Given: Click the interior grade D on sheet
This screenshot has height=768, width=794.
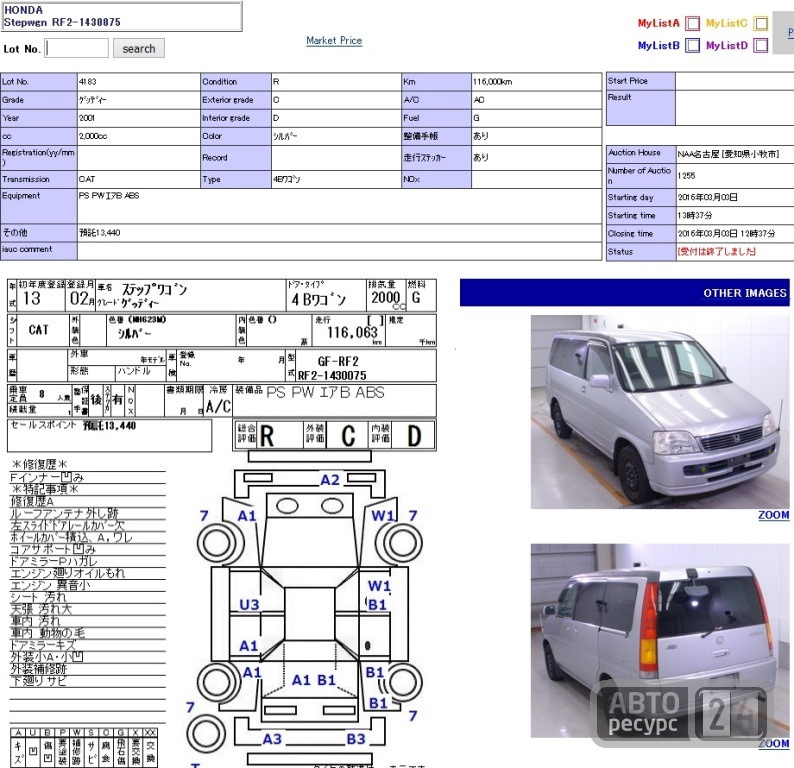Looking at the screenshot, I should pyautogui.click(x=414, y=436).
